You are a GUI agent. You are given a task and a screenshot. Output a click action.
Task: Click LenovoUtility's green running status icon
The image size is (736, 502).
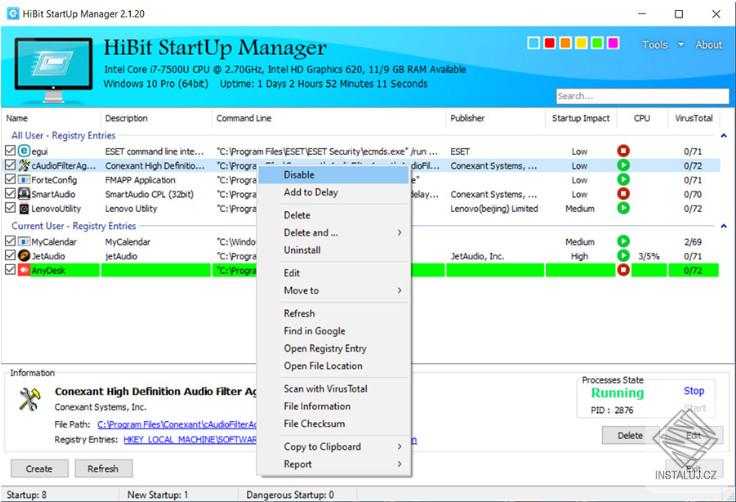pyautogui.click(x=623, y=208)
